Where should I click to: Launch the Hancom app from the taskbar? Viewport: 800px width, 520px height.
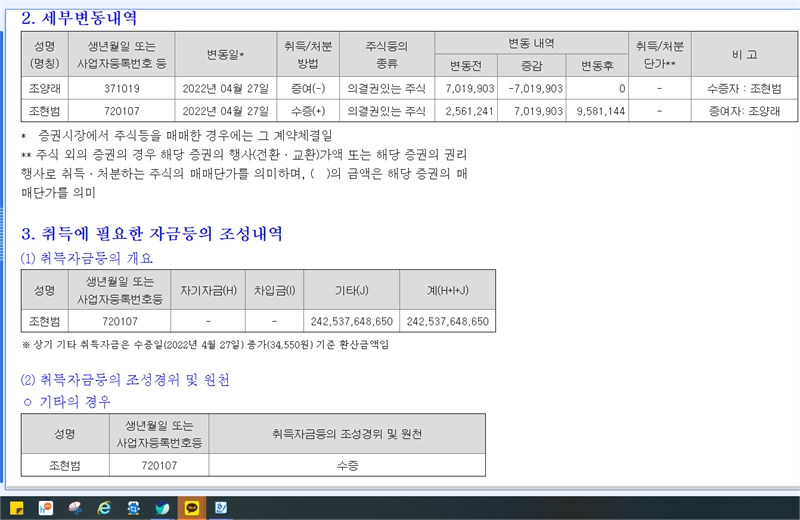[45, 508]
